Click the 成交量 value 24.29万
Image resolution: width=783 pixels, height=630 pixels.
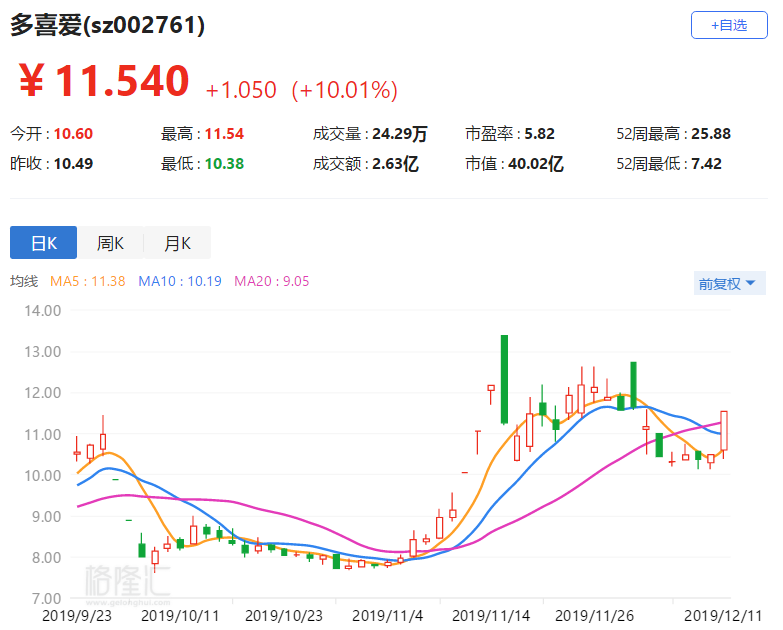(399, 134)
